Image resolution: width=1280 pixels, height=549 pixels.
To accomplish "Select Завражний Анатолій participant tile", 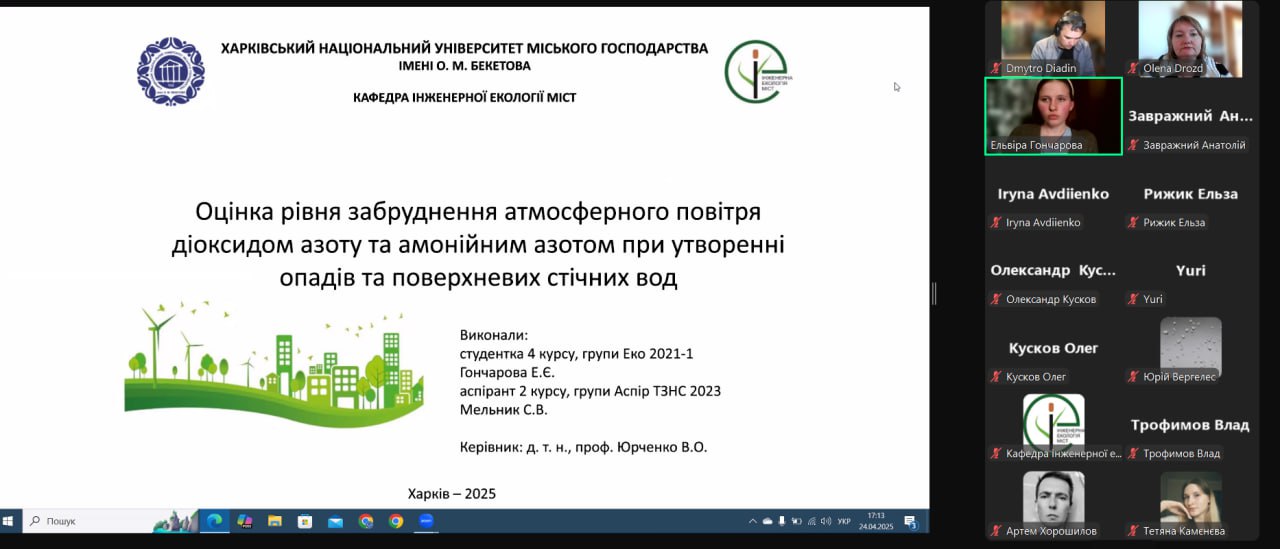I will point(1190,115).
